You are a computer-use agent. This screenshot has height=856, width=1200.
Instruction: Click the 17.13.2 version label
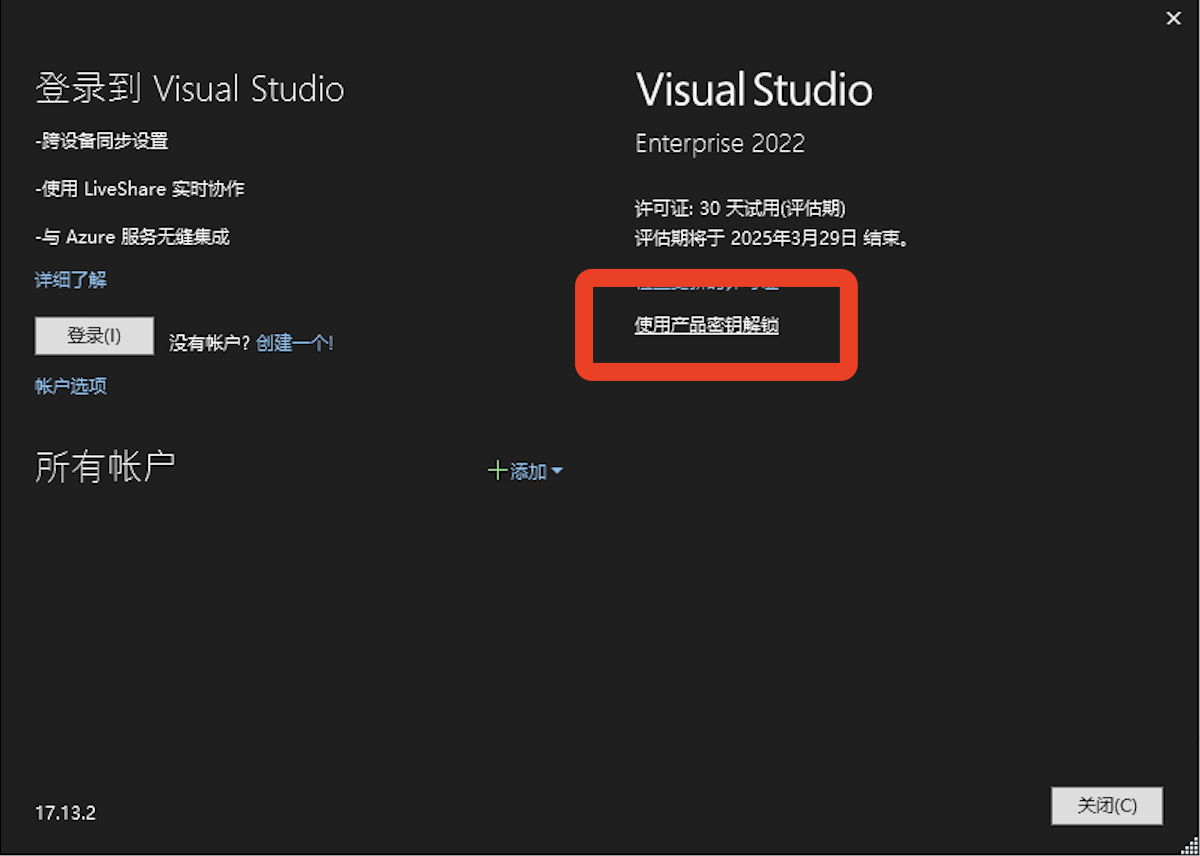pyautogui.click(x=65, y=813)
